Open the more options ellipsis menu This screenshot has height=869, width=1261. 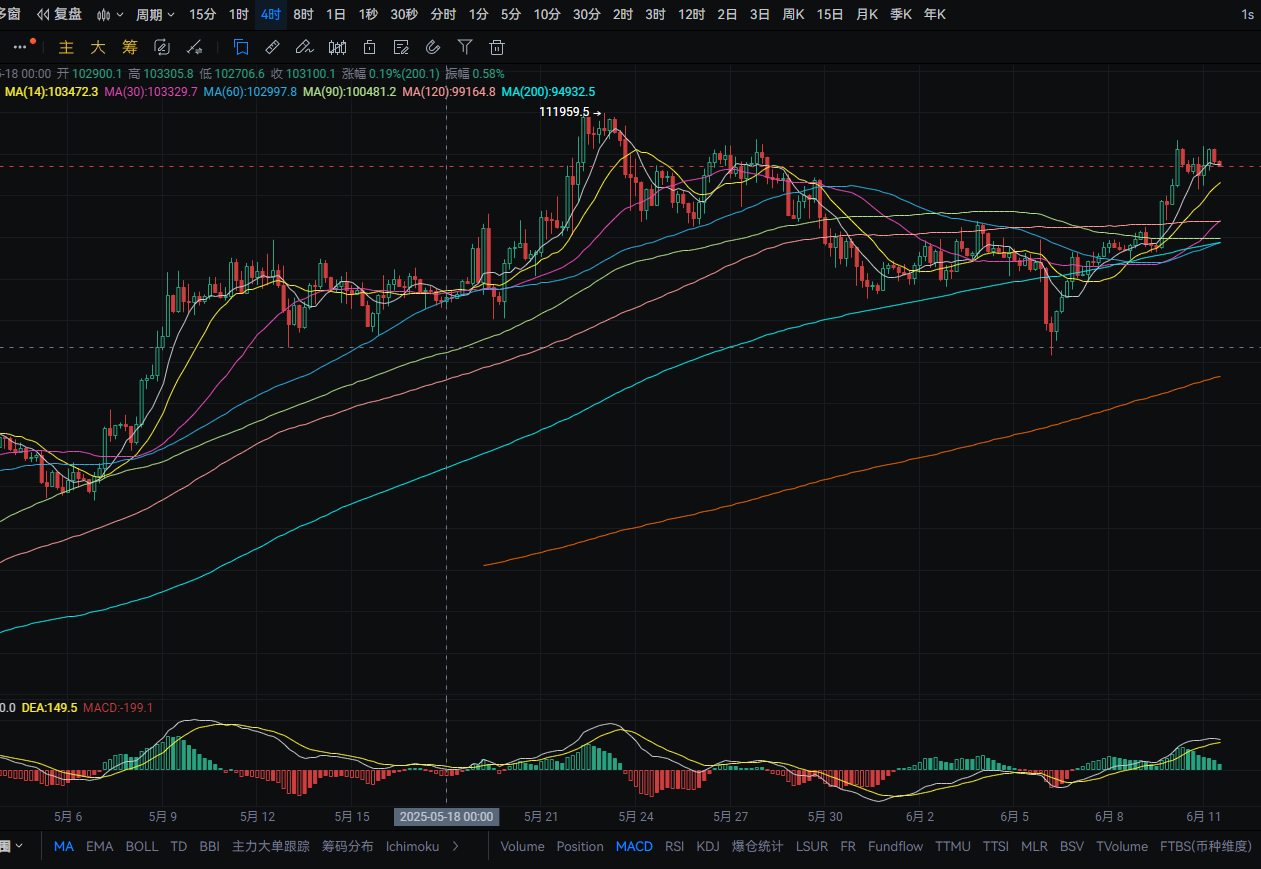tap(22, 47)
